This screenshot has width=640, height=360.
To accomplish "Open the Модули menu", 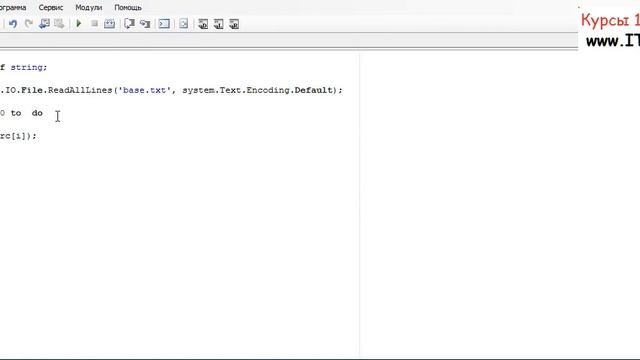I will (x=89, y=8).
